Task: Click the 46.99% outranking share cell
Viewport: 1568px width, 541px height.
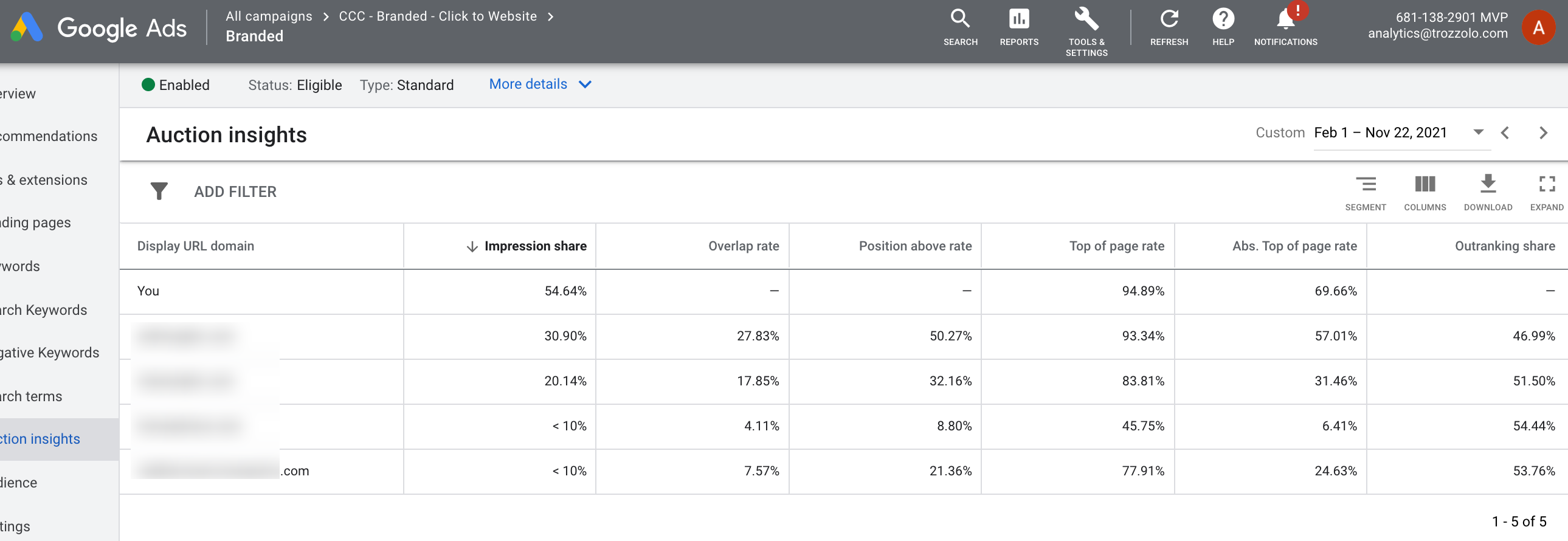Action: pos(1534,336)
